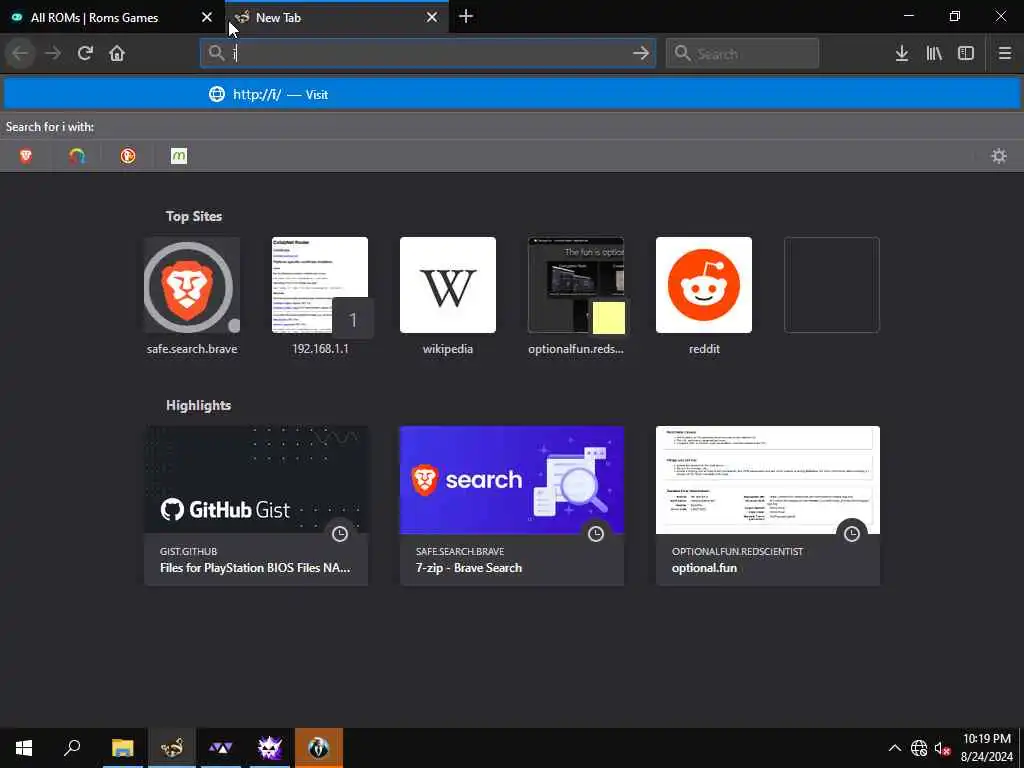1024x768 pixels.
Task: Click the Search box in toolbar
Action: (x=742, y=54)
